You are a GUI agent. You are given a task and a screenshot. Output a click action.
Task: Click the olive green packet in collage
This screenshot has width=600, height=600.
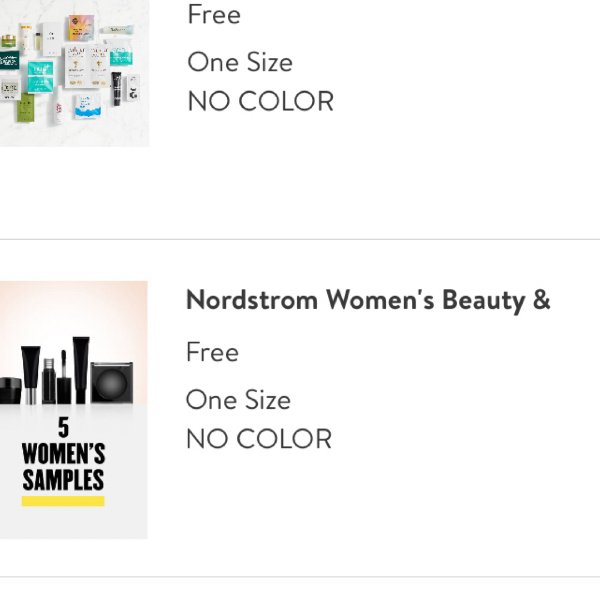26,107
